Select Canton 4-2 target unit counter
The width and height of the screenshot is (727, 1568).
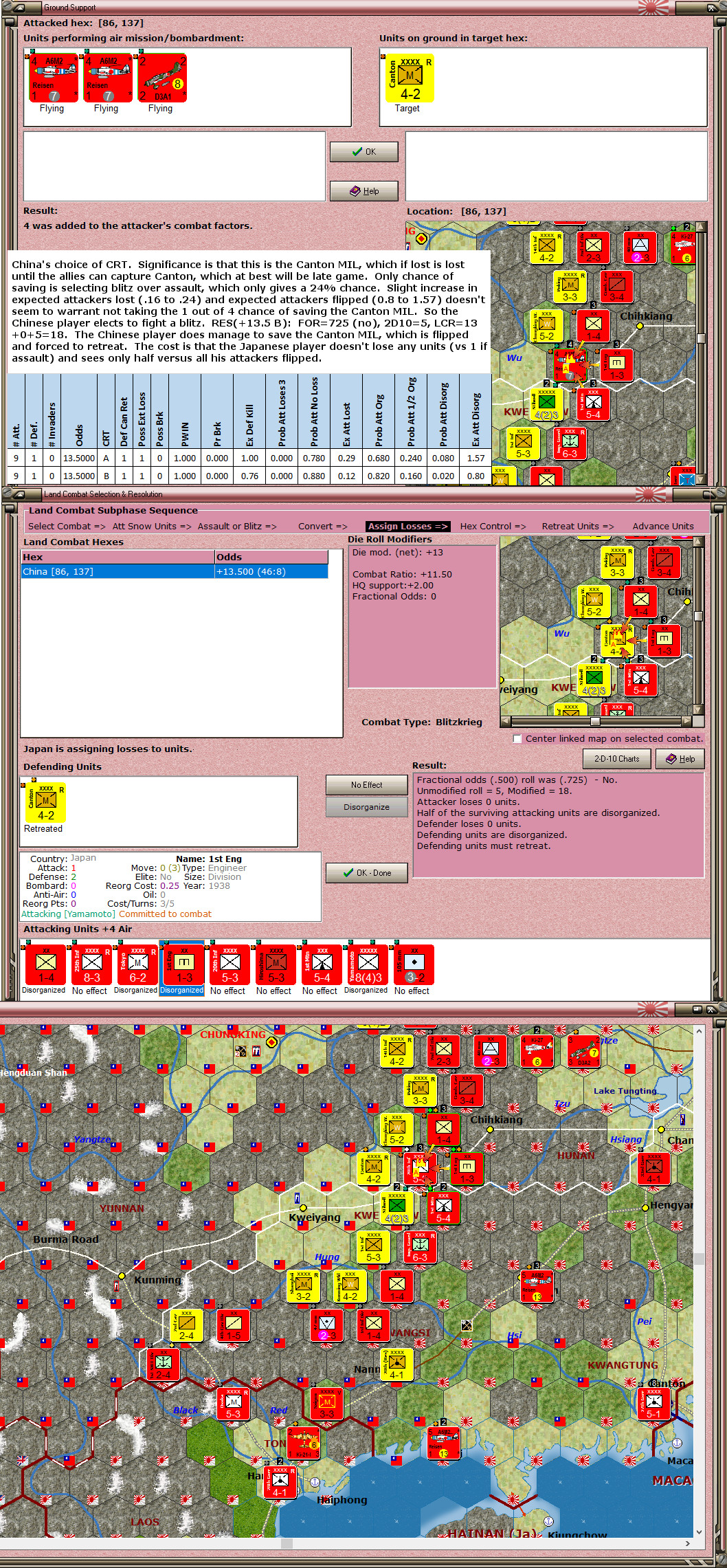(410, 78)
